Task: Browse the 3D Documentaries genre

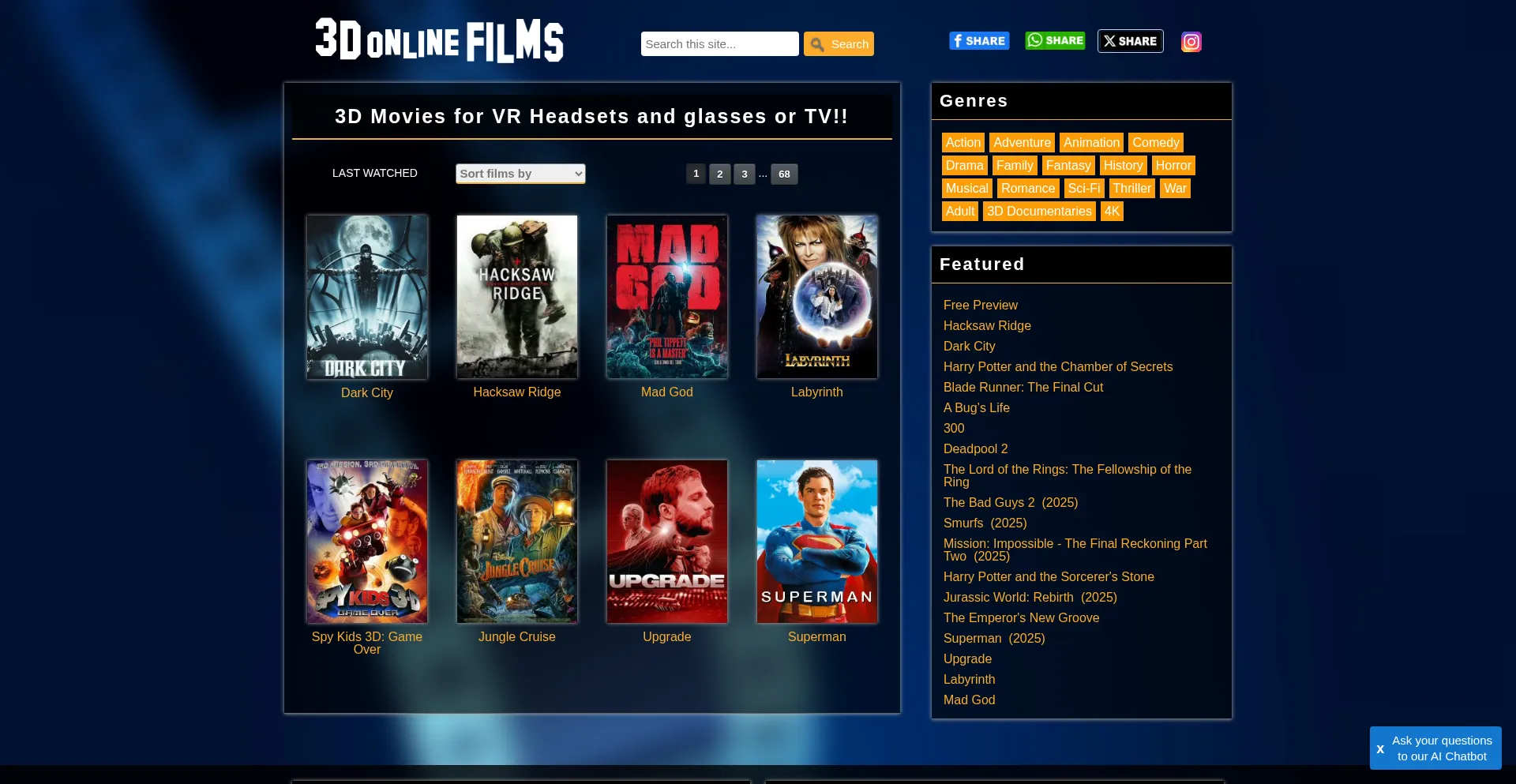Action: [1038, 212]
